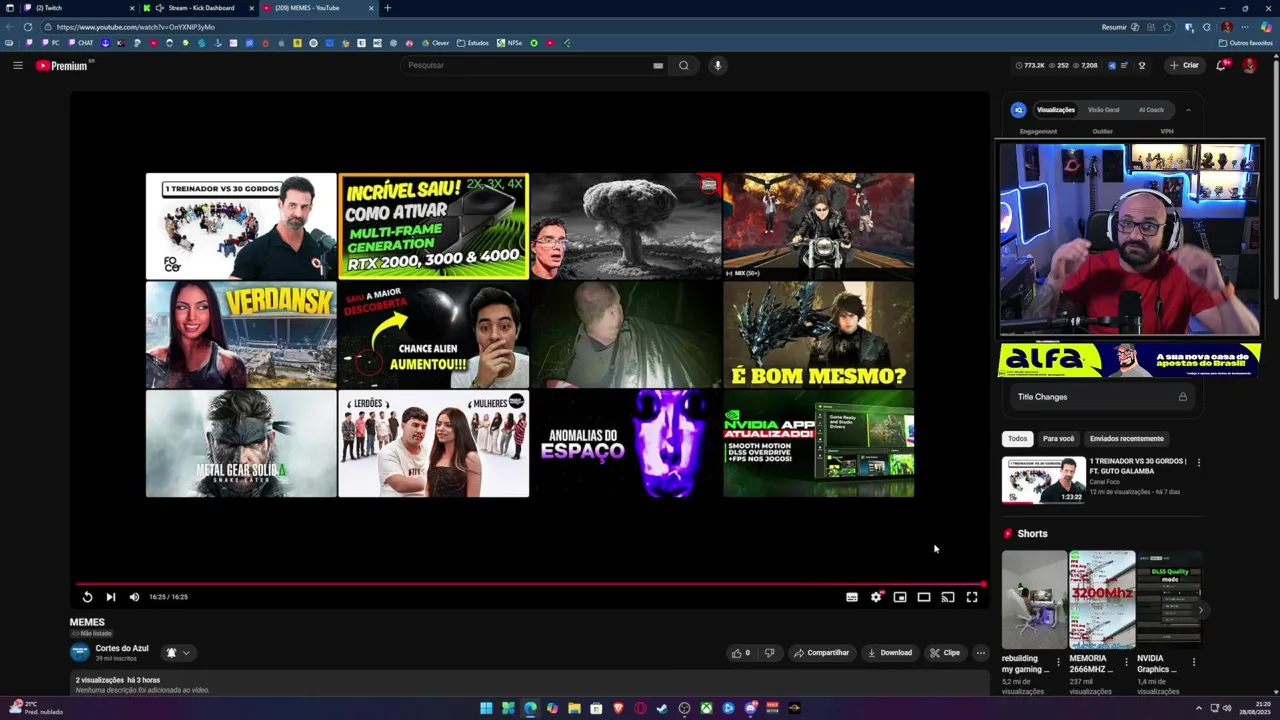Play the Verdansk suggested video
The height and width of the screenshot is (720, 1280).
tap(241, 334)
